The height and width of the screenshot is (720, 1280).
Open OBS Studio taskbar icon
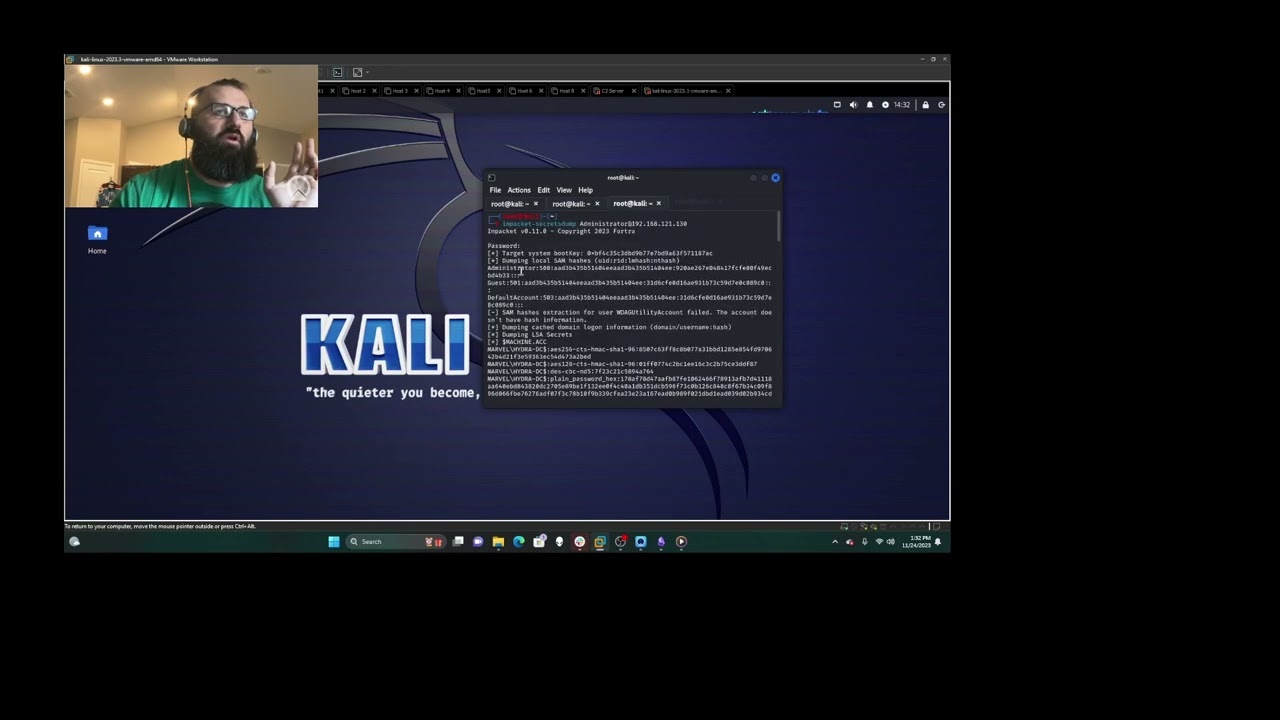[x=620, y=541]
